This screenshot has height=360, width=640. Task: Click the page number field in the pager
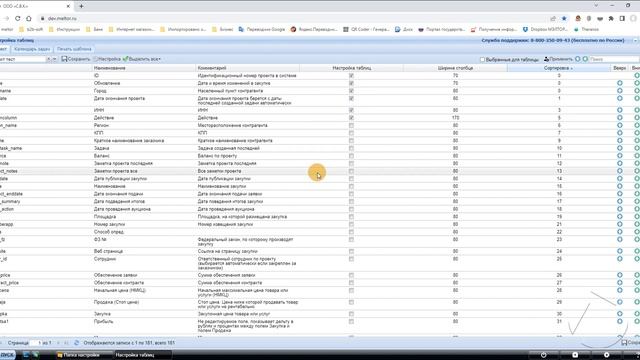(37, 343)
